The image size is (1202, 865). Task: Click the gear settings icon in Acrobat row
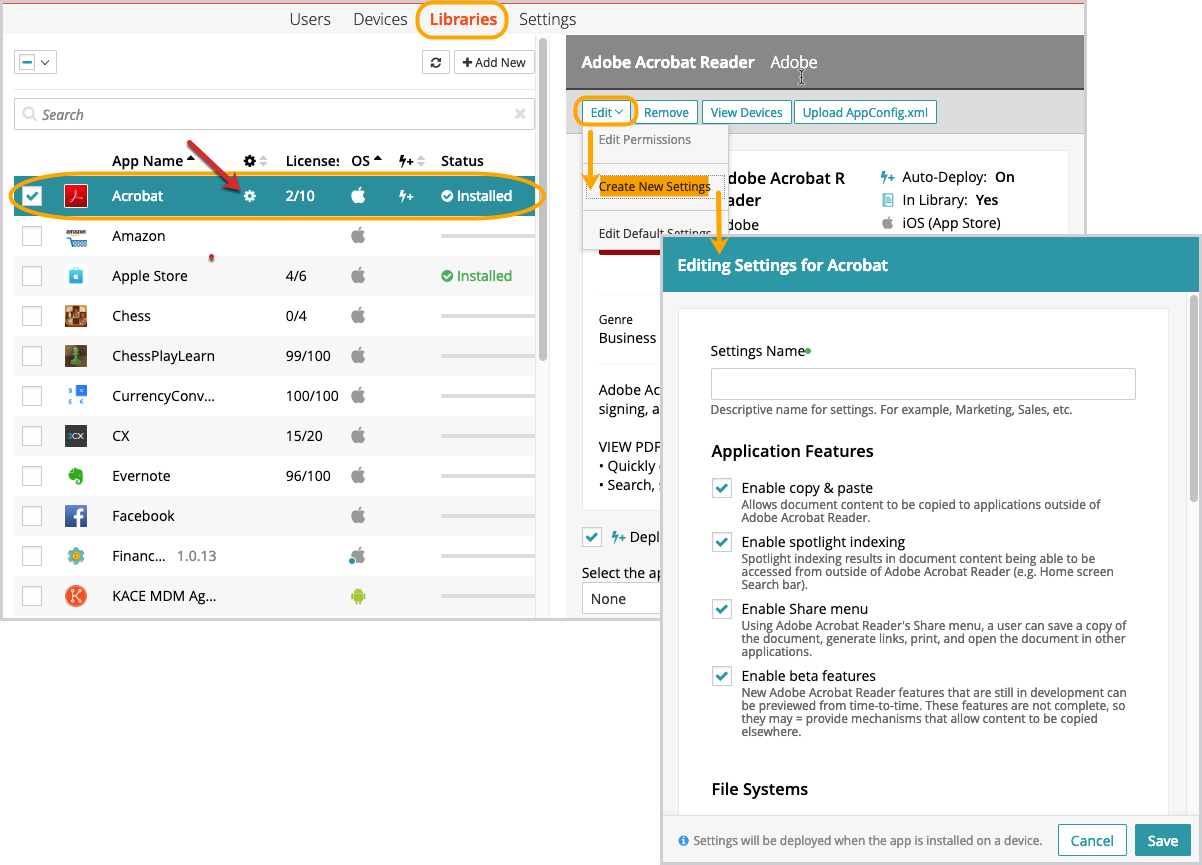click(250, 196)
